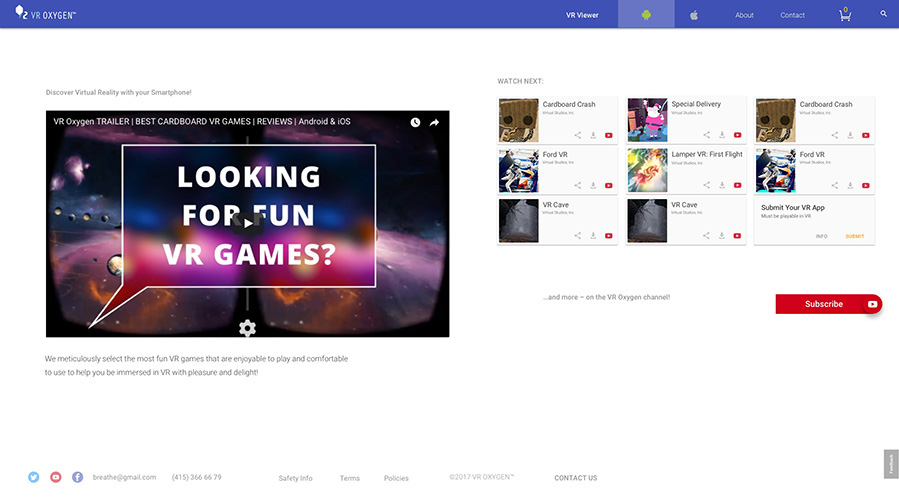The width and height of the screenshot is (899, 500).
Task: Open the Android apps tab icon
Action: coord(646,15)
